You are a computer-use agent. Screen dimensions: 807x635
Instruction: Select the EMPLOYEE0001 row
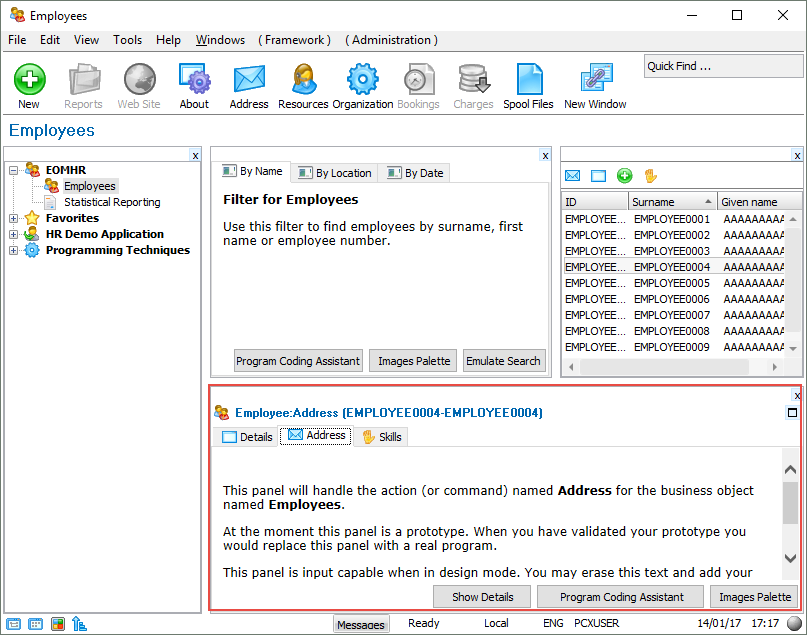674,219
